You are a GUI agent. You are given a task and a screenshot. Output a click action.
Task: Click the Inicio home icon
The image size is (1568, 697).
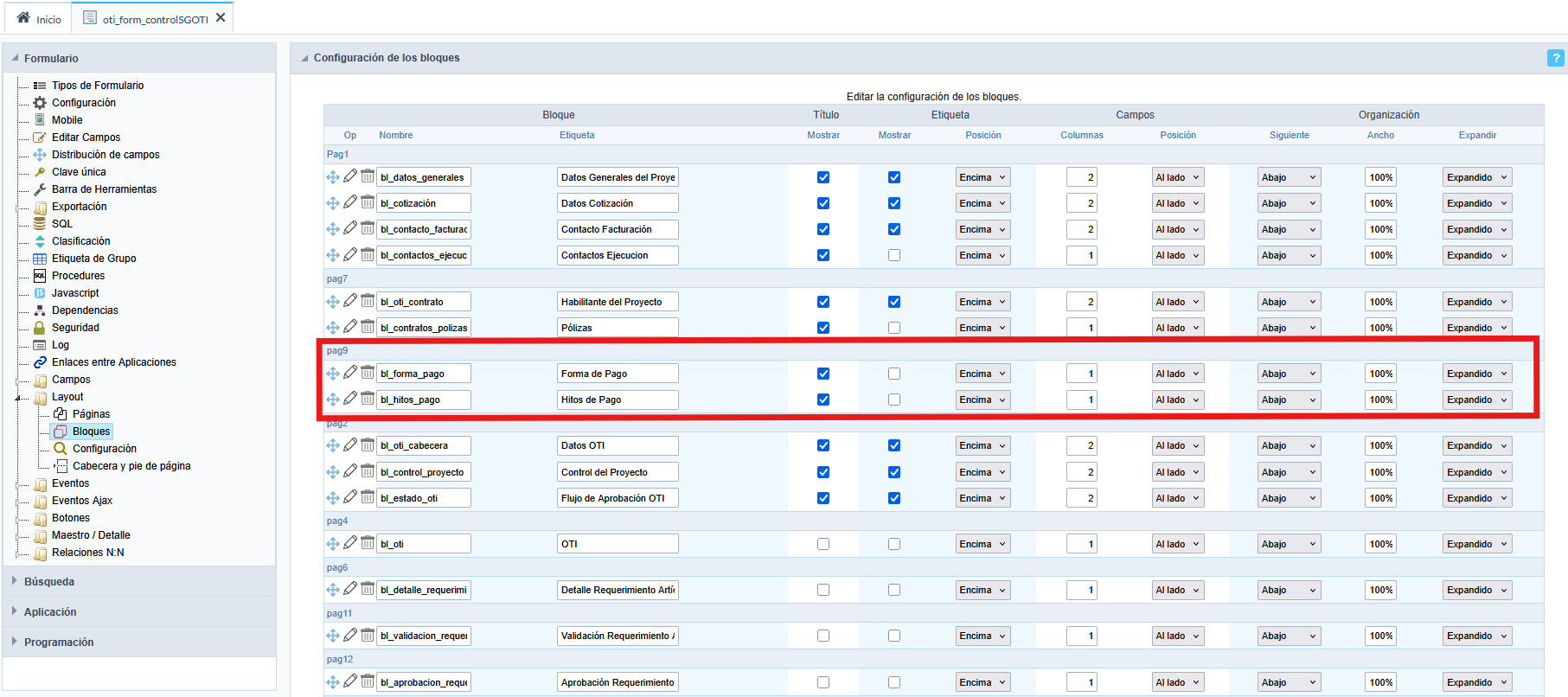pos(23,18)
